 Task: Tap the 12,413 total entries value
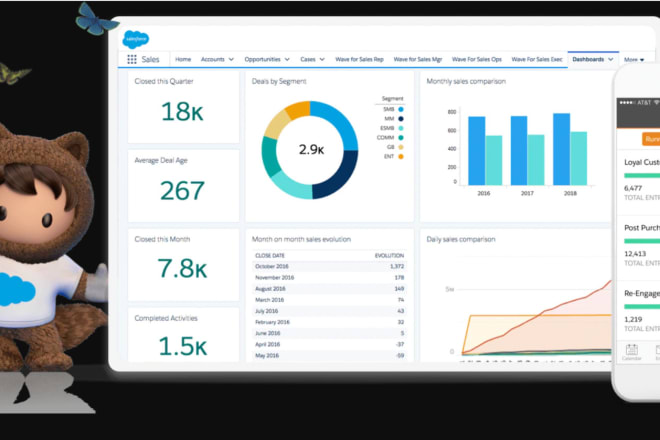[x=635, y=253]
